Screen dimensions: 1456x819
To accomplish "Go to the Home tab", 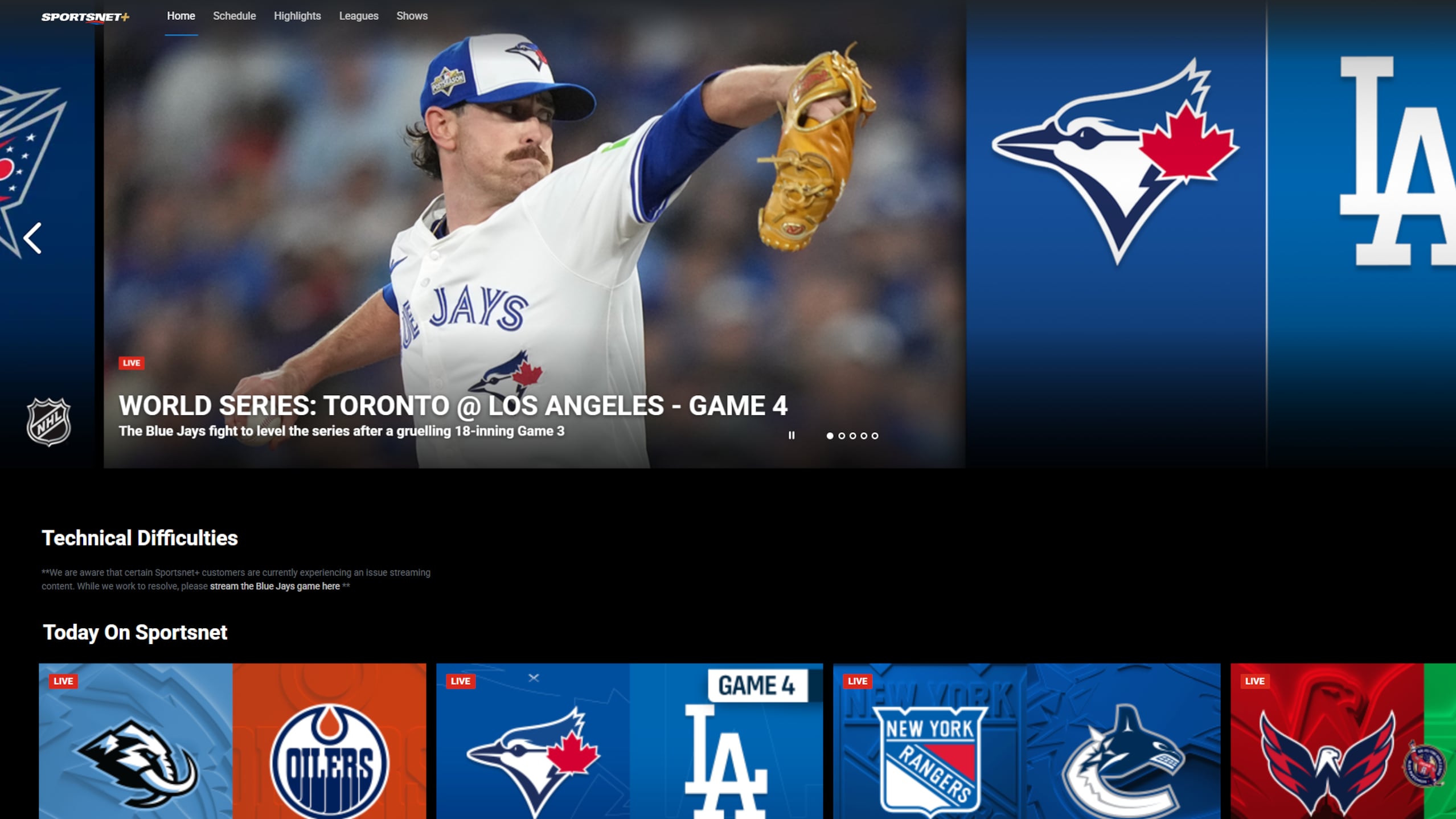I will 181,16.
